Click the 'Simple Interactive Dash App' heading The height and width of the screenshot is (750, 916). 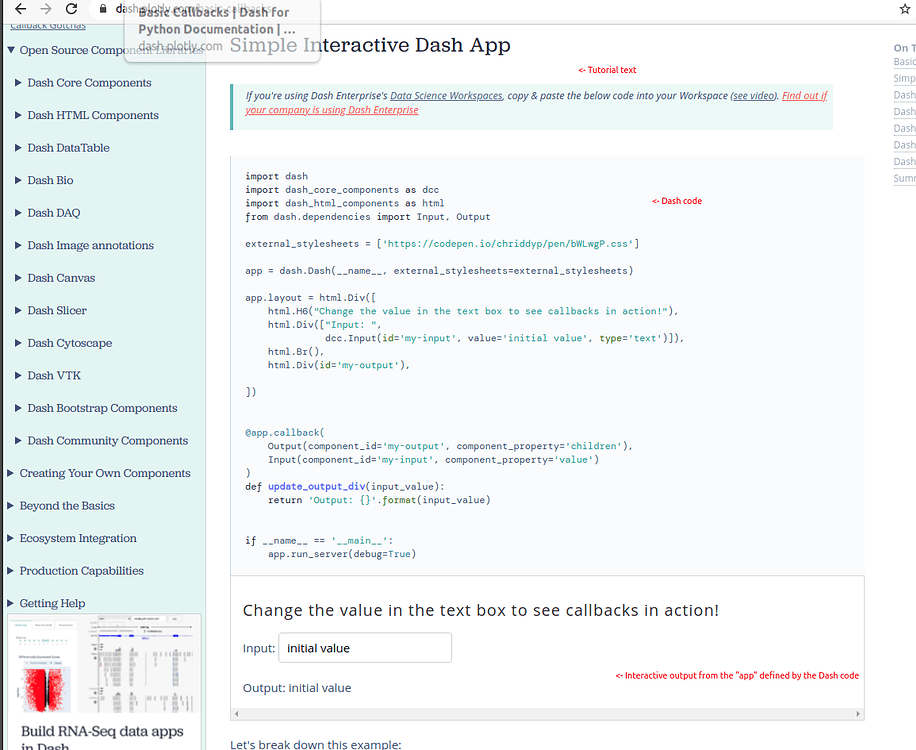[370, 46]
